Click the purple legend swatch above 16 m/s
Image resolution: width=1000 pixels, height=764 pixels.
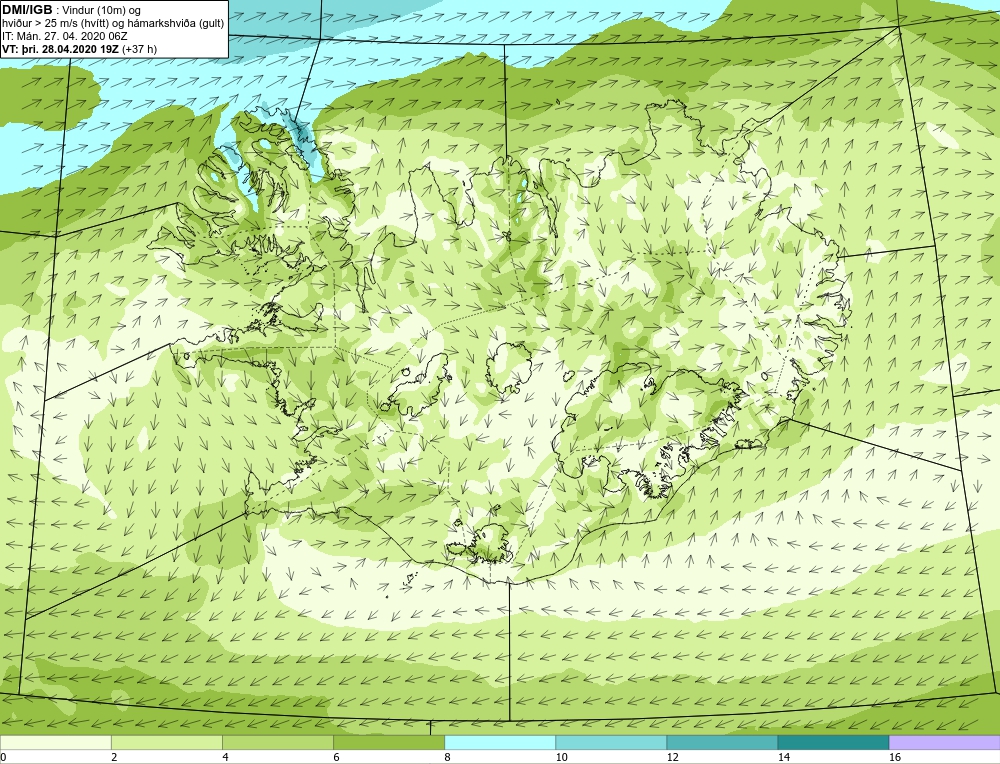[945, 742]
